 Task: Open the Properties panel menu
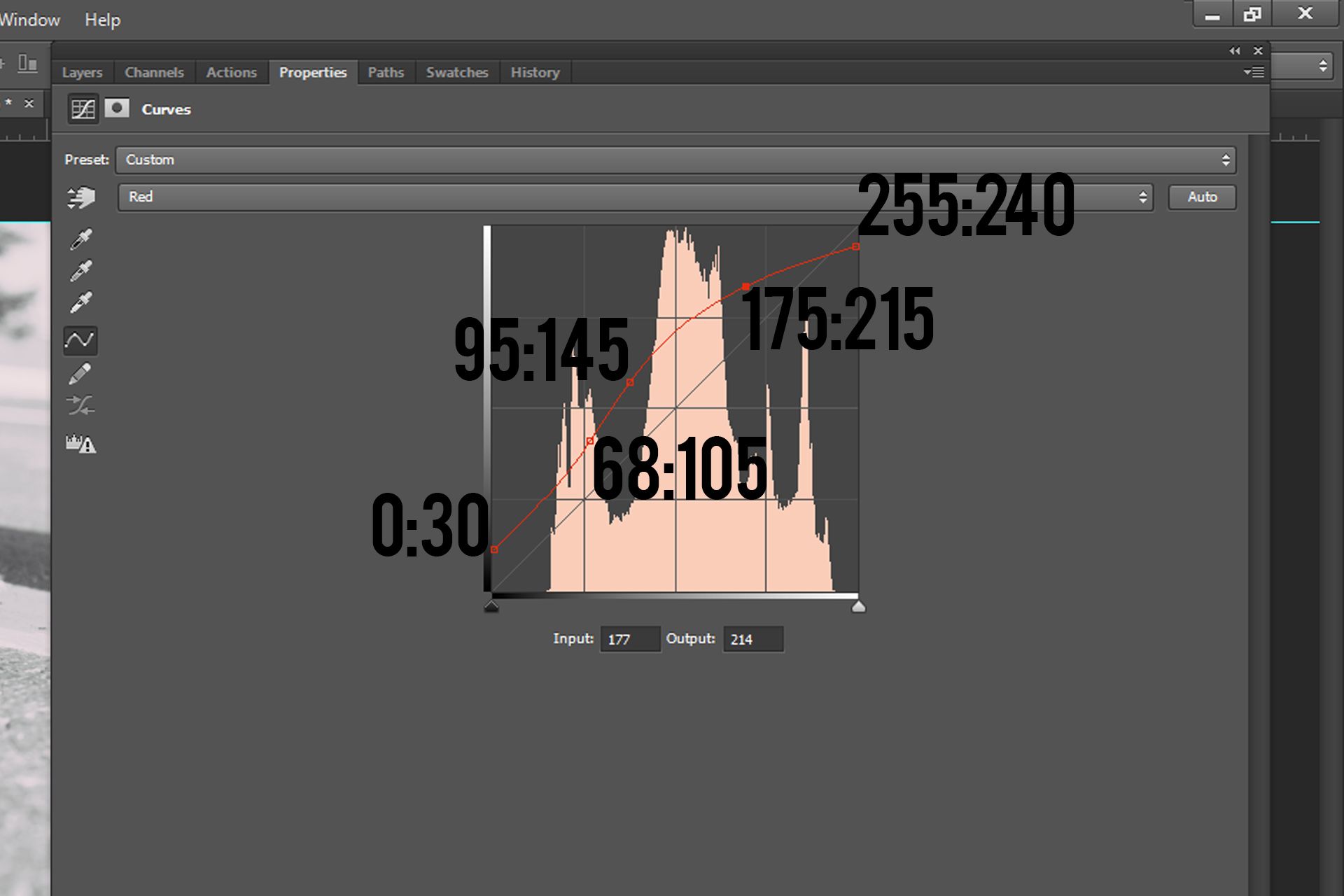(x=1253, y=71)
